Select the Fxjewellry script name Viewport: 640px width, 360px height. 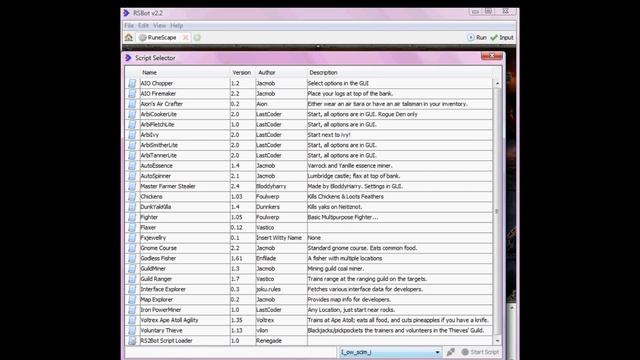click(x=153, y=238)
